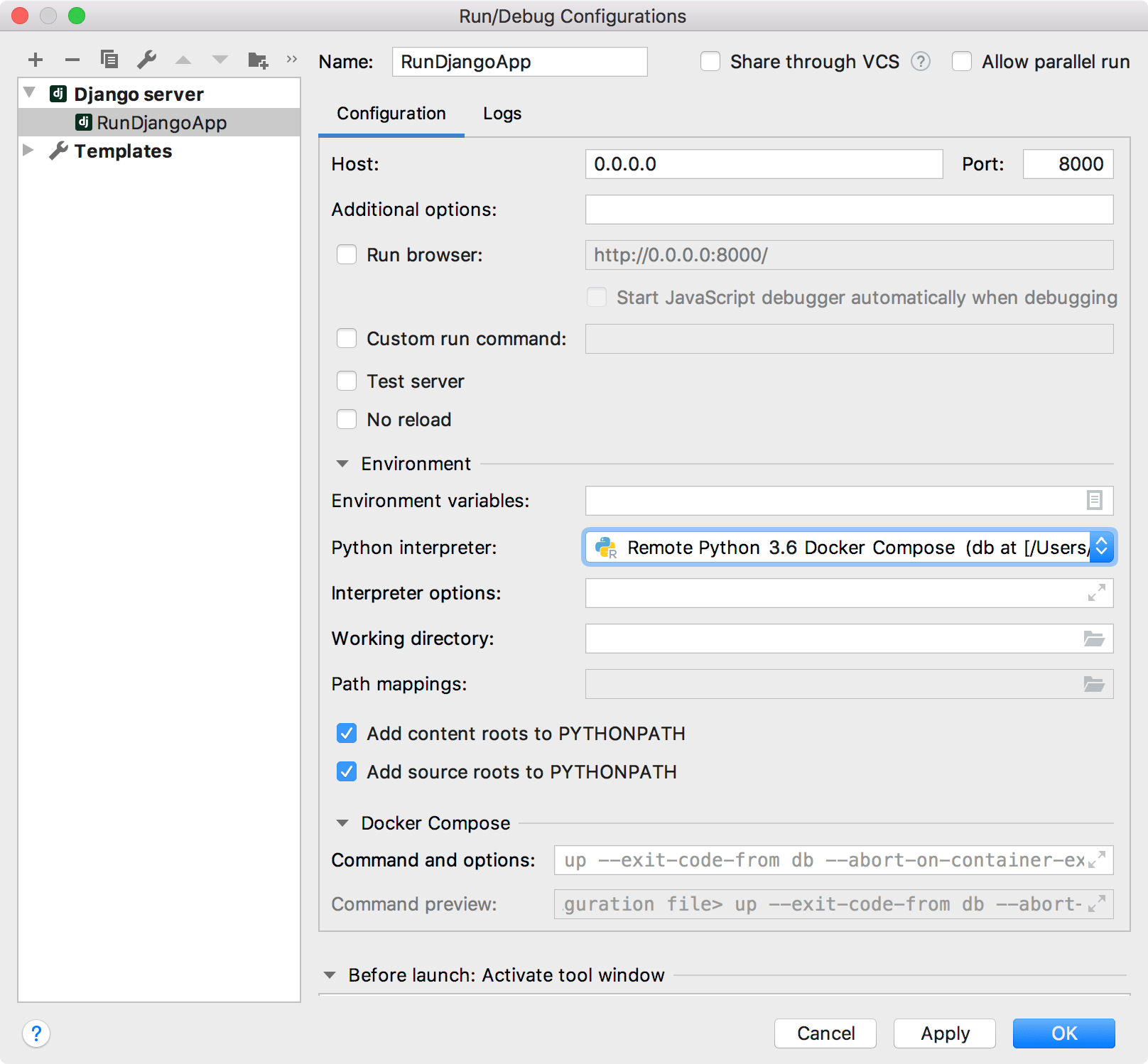
Task: Enable Test server checkbox
Action: click(x=347, y=381)
